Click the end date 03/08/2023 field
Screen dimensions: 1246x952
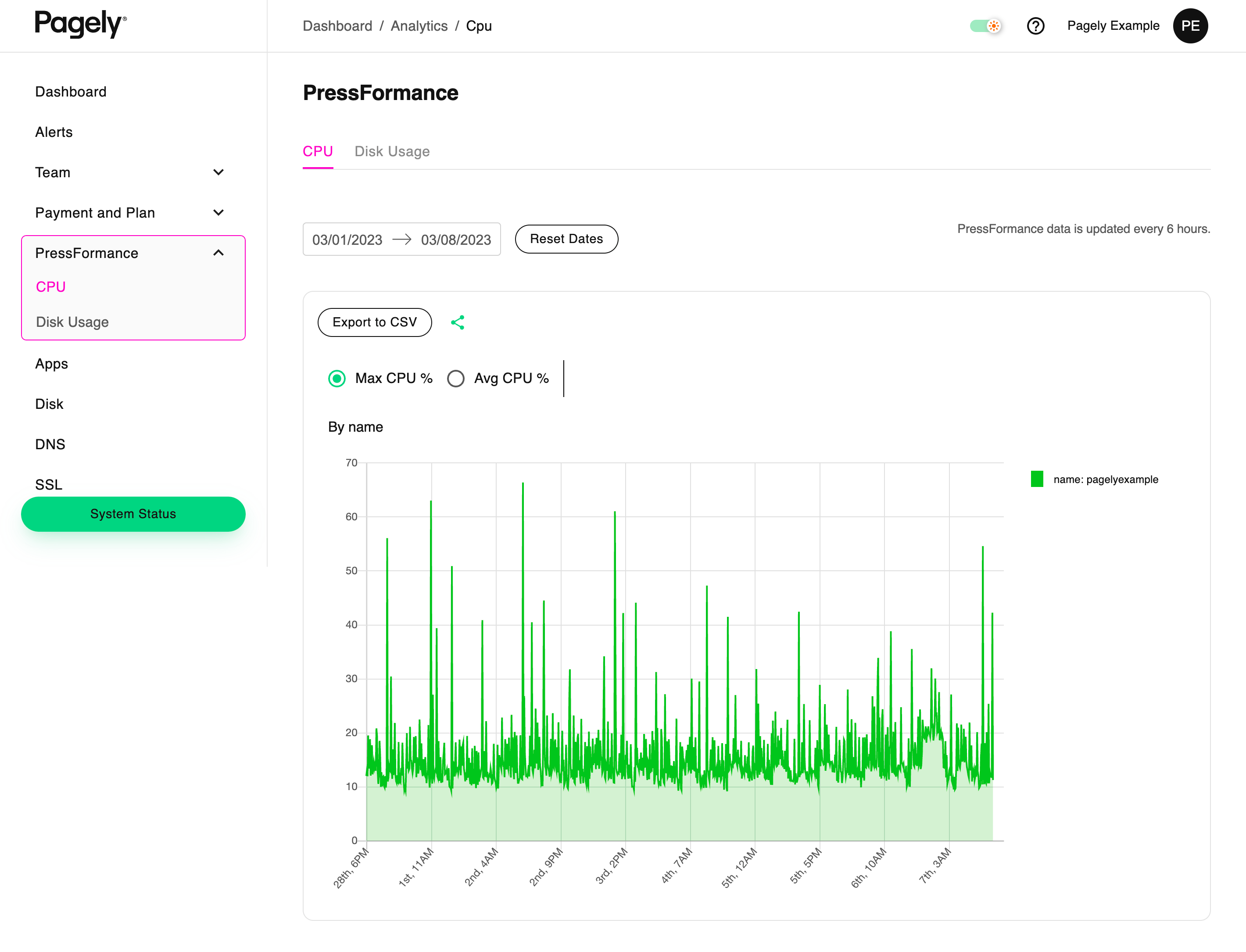coord(456,240)
